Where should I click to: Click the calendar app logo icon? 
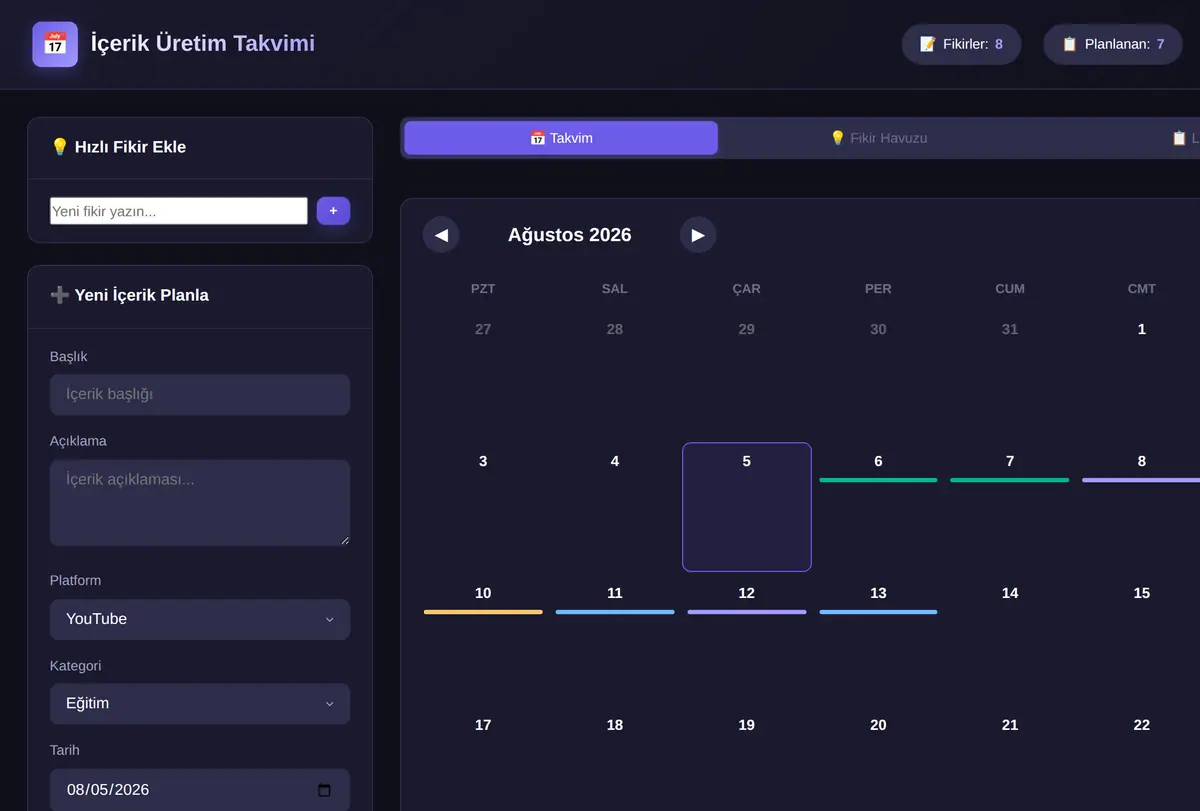55,44
